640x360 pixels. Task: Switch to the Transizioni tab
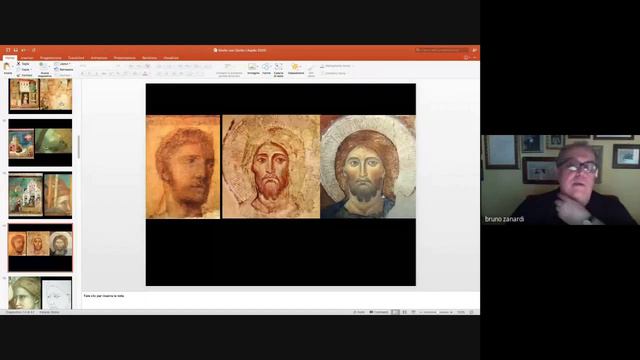point(76,58)
